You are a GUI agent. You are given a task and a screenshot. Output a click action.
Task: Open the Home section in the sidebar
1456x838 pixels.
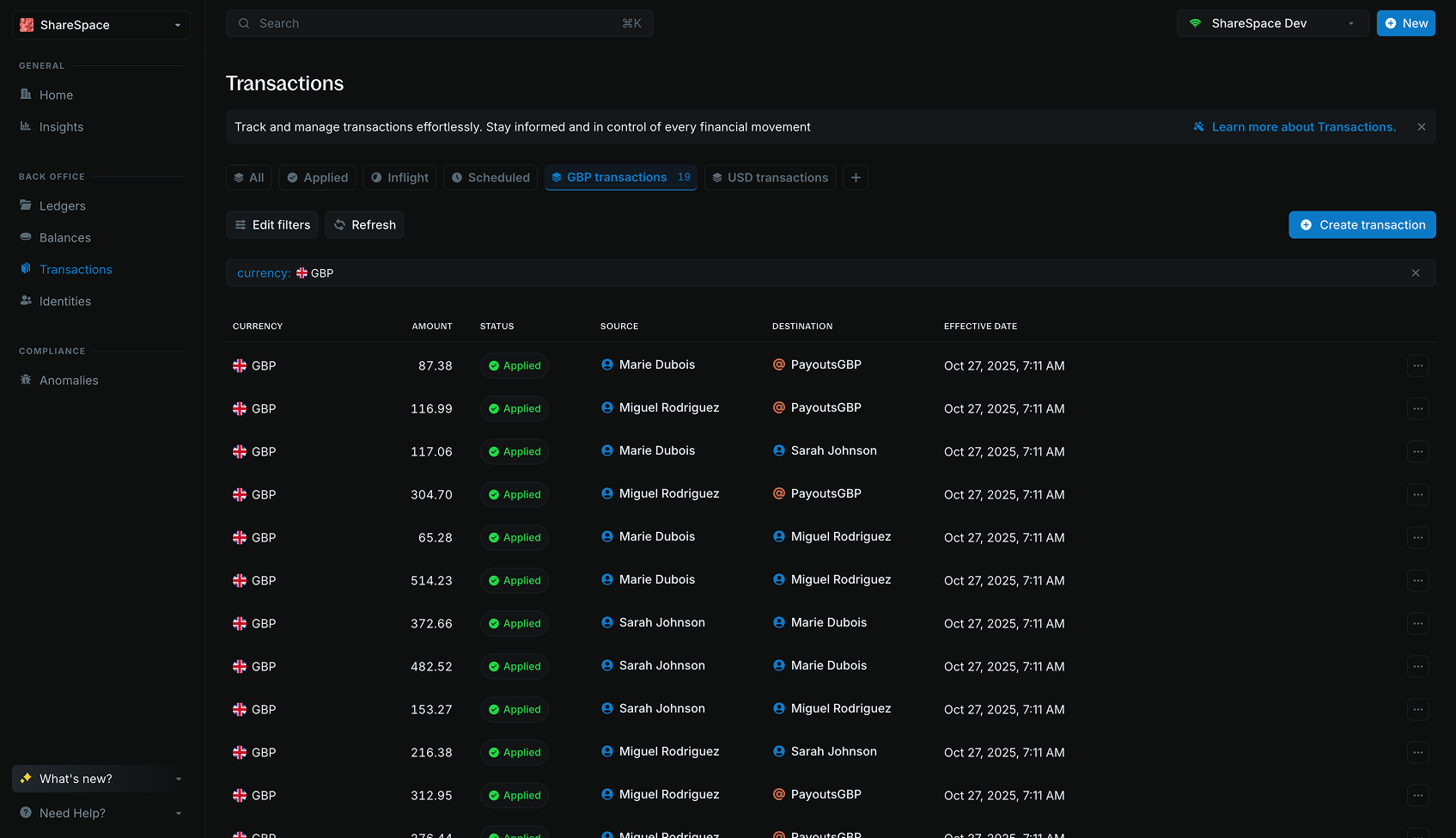[x=56, y=95]
